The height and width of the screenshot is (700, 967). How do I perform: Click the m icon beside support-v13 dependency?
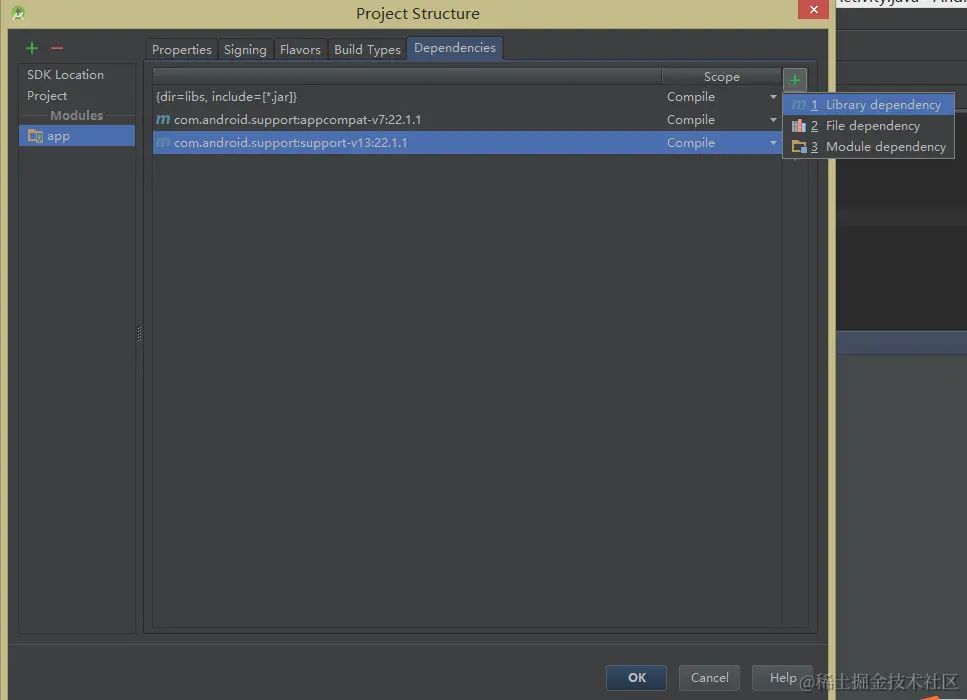click(x=163, y=142)
